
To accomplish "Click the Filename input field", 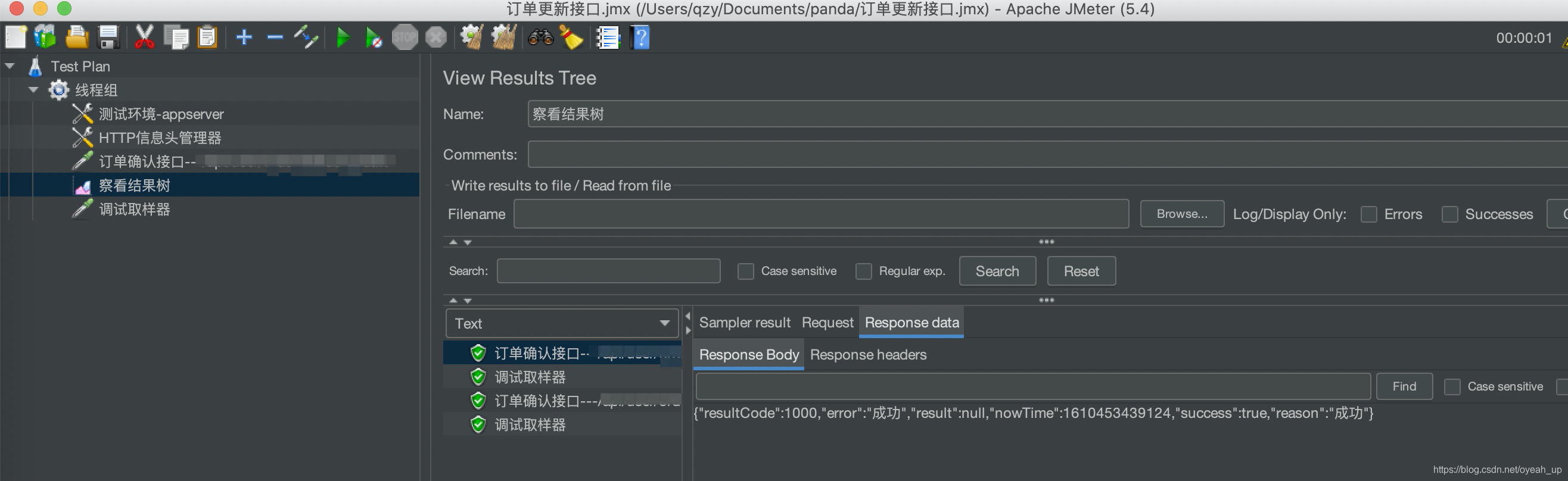I will [821, 214].
